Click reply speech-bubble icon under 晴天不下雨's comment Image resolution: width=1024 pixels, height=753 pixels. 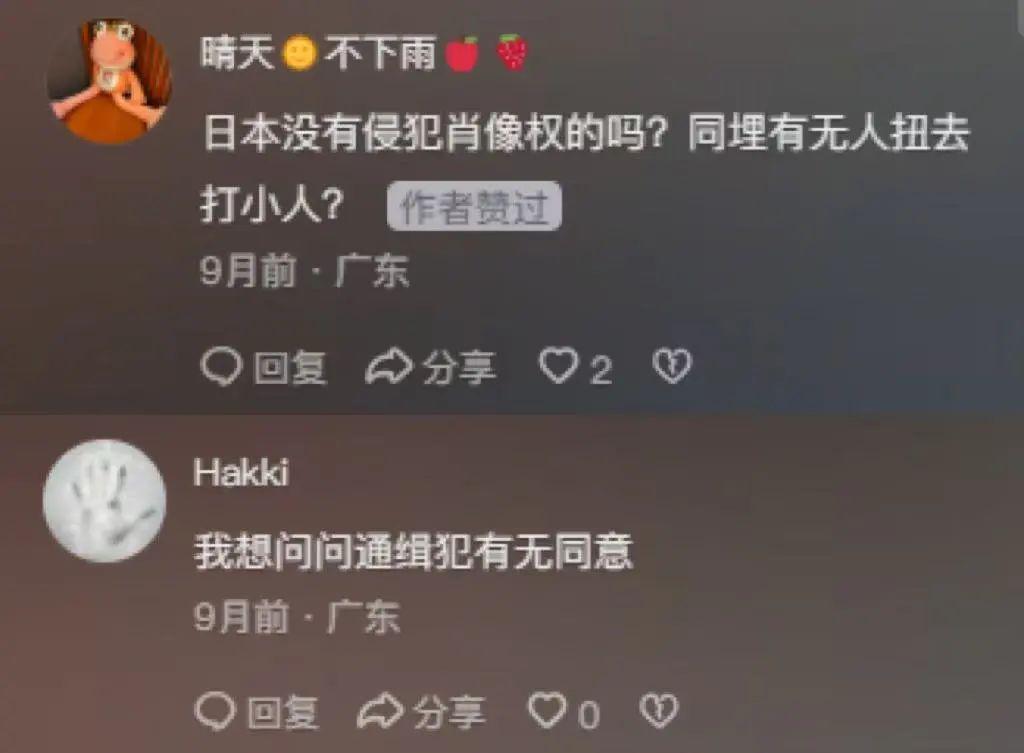pos(221,366)
